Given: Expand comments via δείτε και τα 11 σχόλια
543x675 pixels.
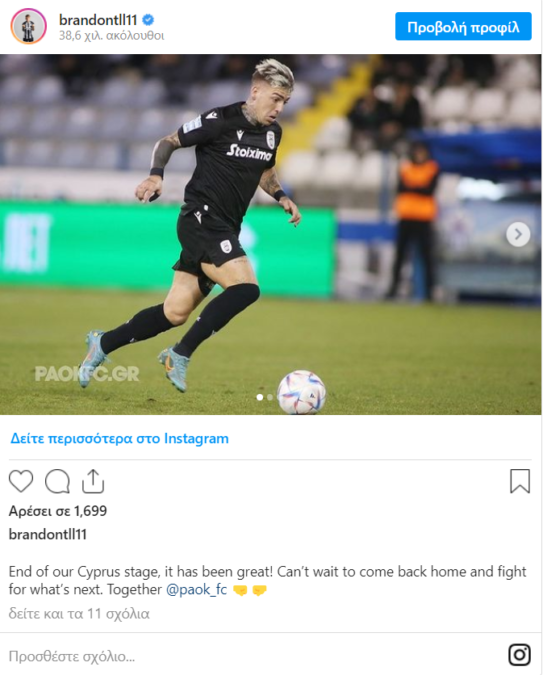Looking at the screenshot, I should point(79,613).
